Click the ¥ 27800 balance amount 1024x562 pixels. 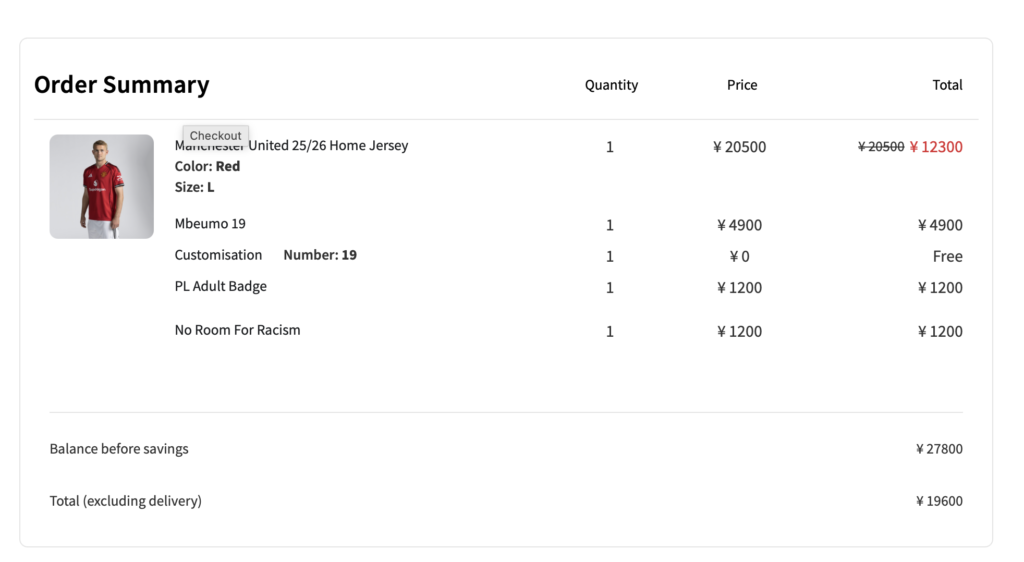coord(939,450)
